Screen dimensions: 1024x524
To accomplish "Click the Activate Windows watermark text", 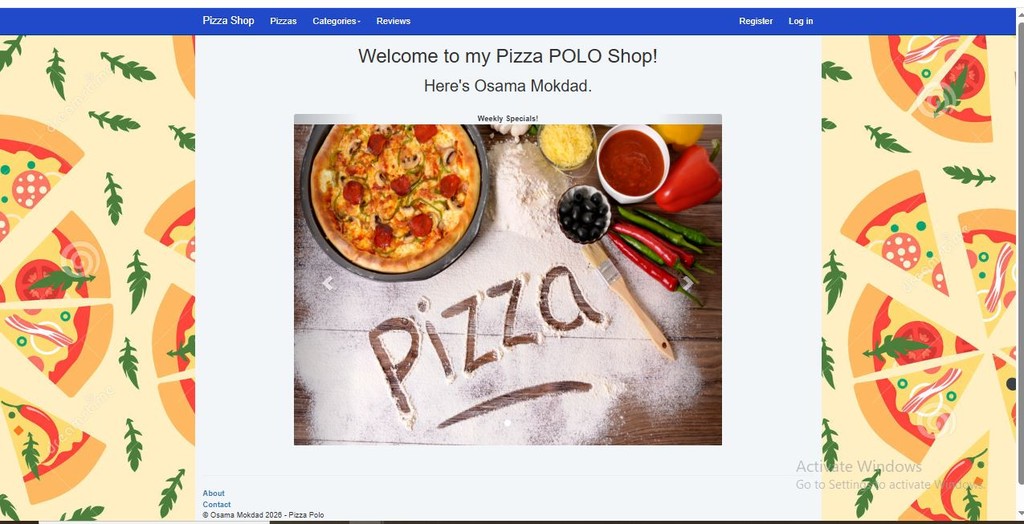I will click(x=859, y=467).
